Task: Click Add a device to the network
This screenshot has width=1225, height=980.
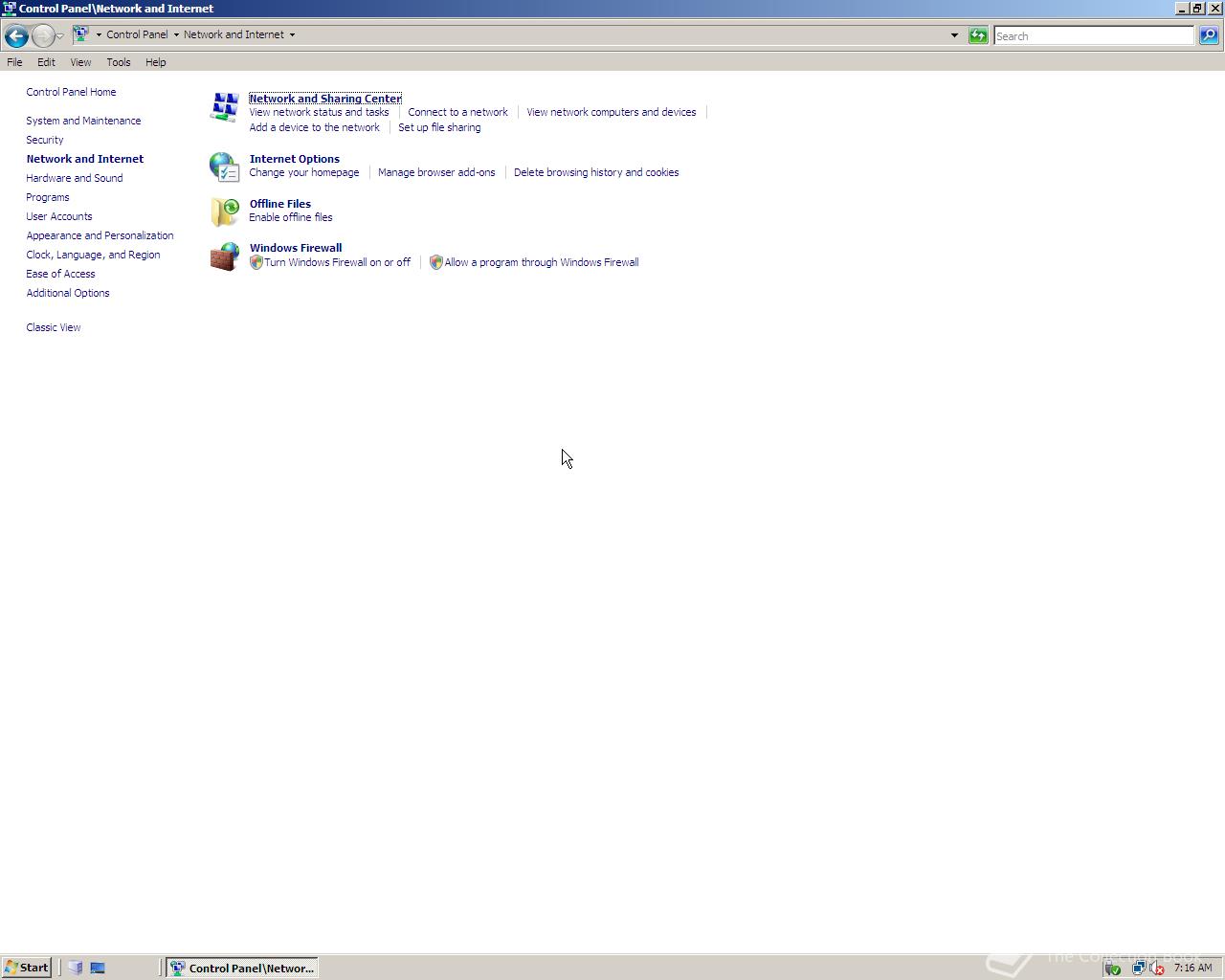Action: coord(314,127)
